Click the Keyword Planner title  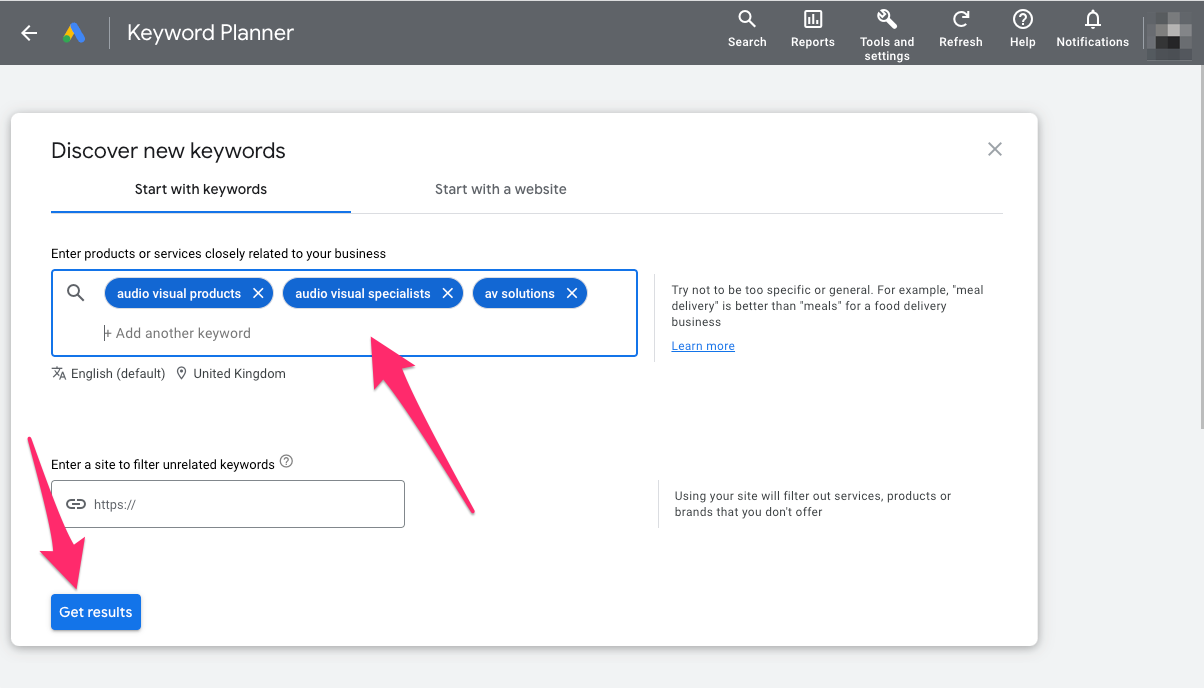point(211,33)
